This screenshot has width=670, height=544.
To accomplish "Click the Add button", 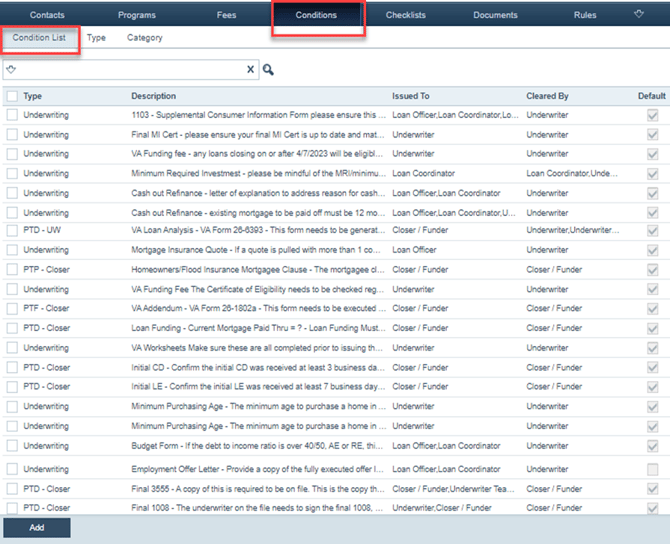I will 36,527.
